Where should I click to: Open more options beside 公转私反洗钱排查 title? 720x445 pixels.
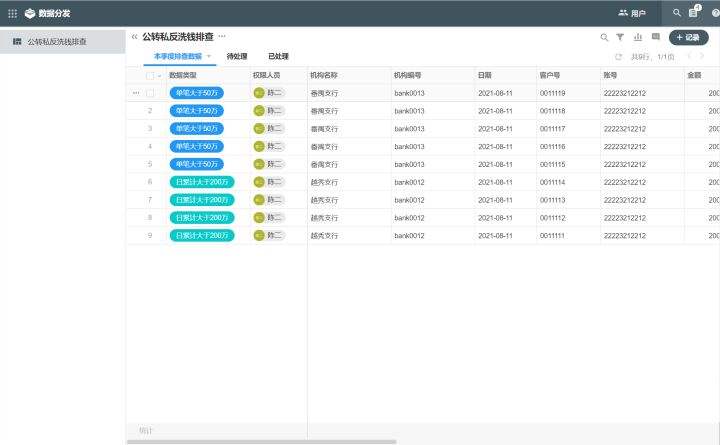click(222, 37)
